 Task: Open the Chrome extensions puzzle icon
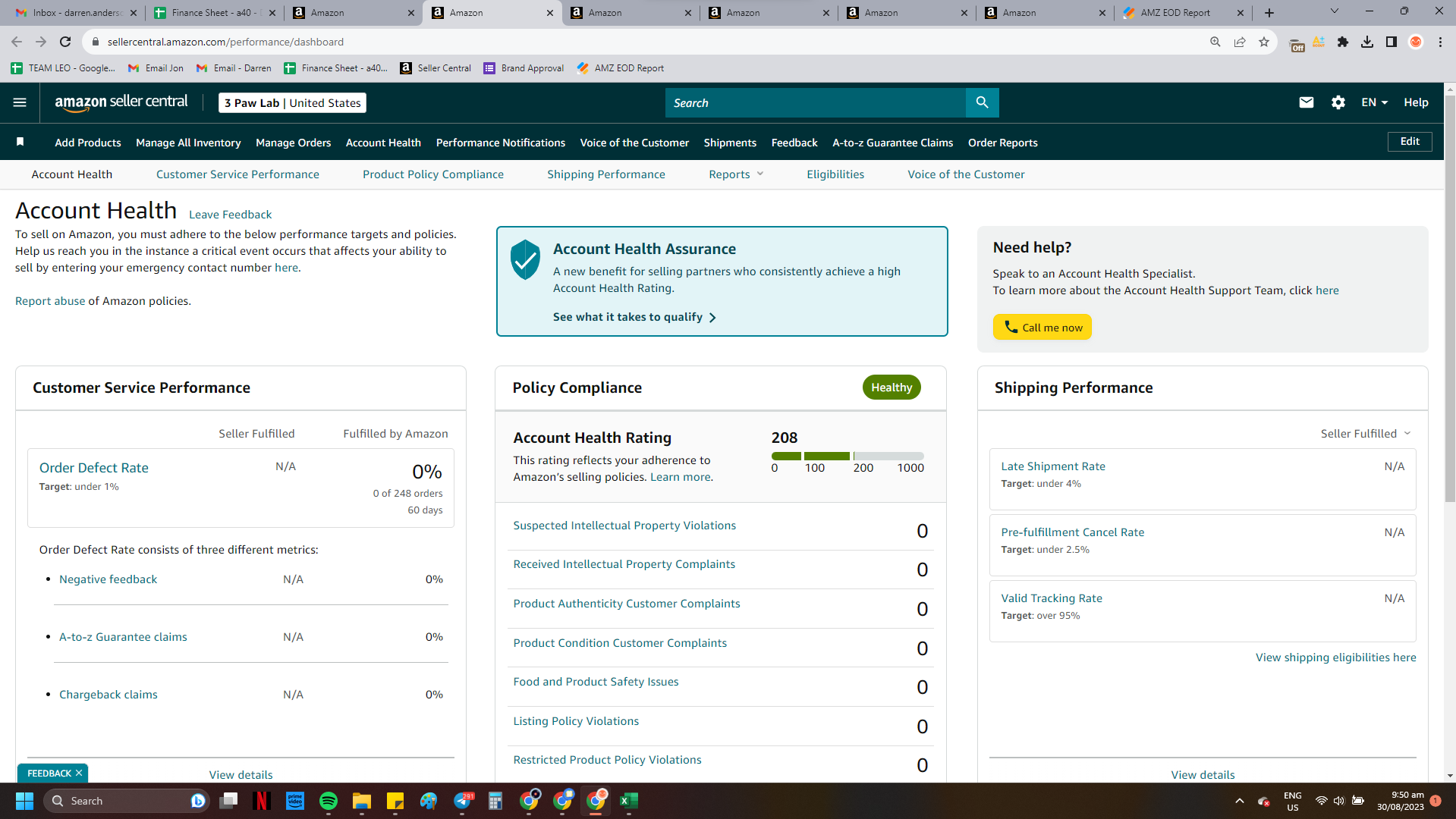pos(1342,42)
